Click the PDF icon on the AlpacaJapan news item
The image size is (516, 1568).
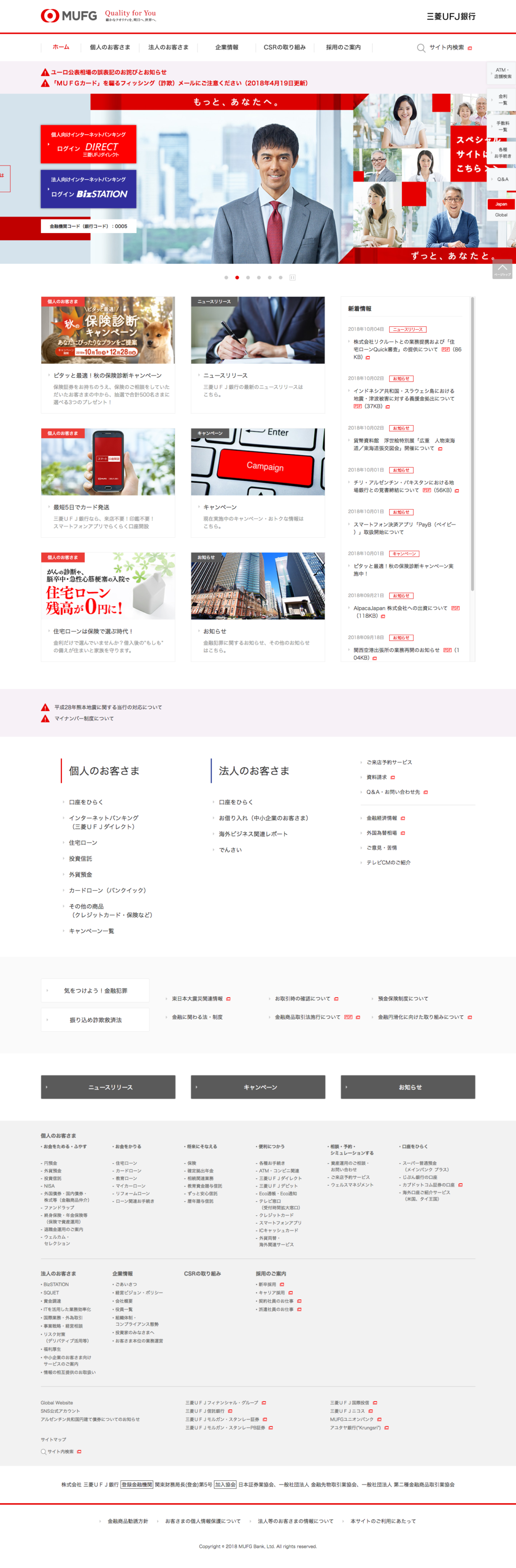(x=455, y=608)
